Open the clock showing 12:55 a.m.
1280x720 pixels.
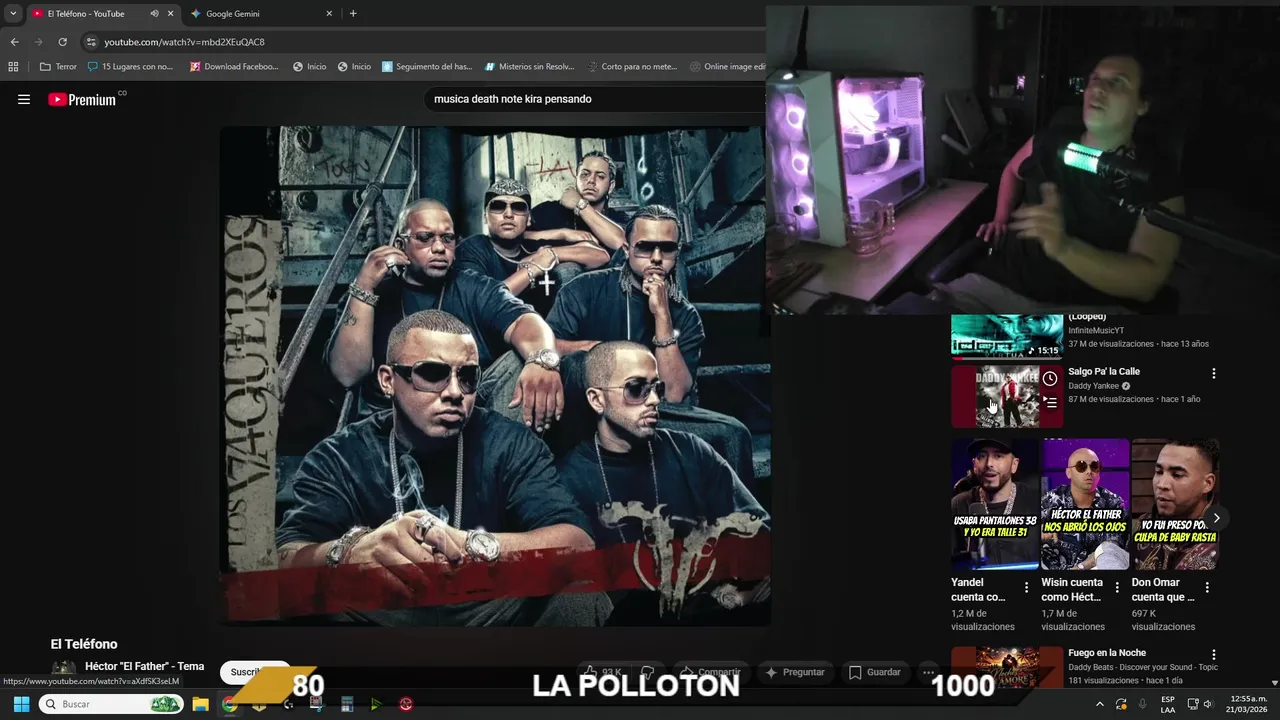[1247, 704]
